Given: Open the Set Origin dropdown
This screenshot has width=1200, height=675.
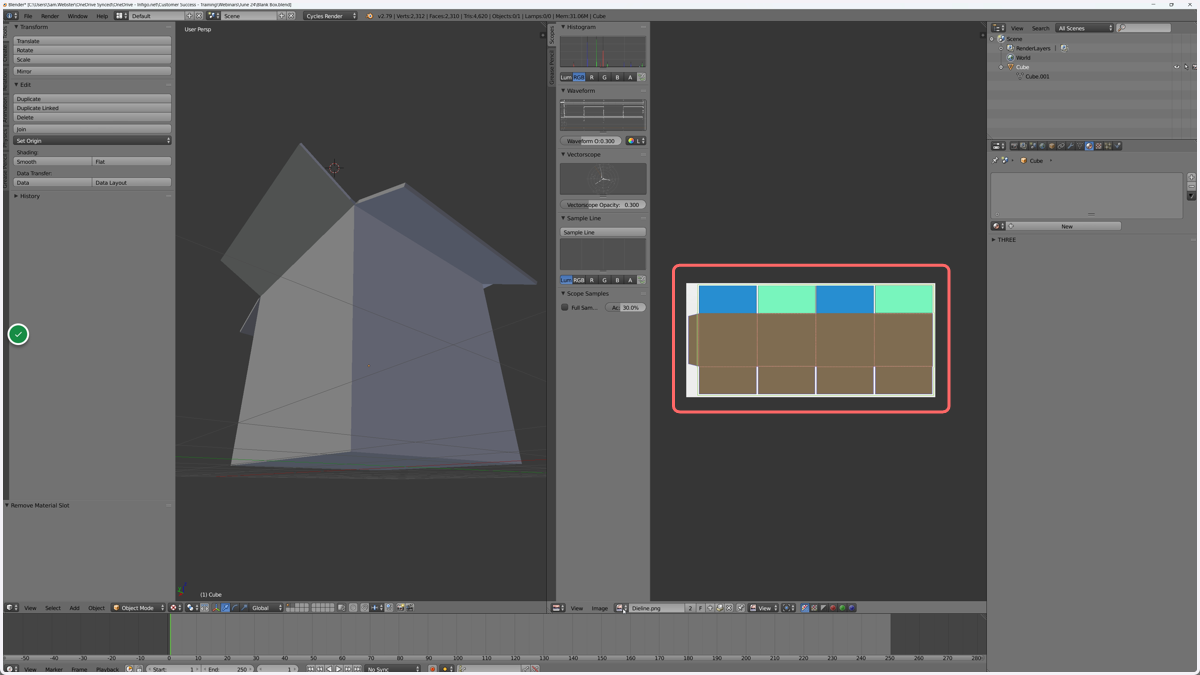Looking at the screenshot, I should [x=92, y=141].
